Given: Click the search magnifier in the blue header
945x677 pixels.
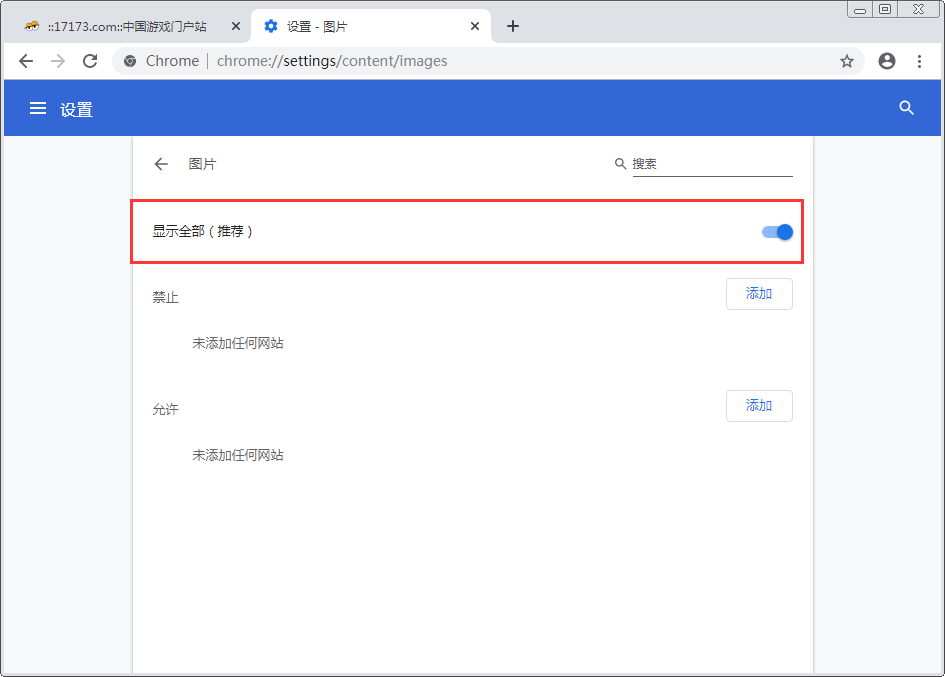Looking at the screenshot, I should coord(906,108).
